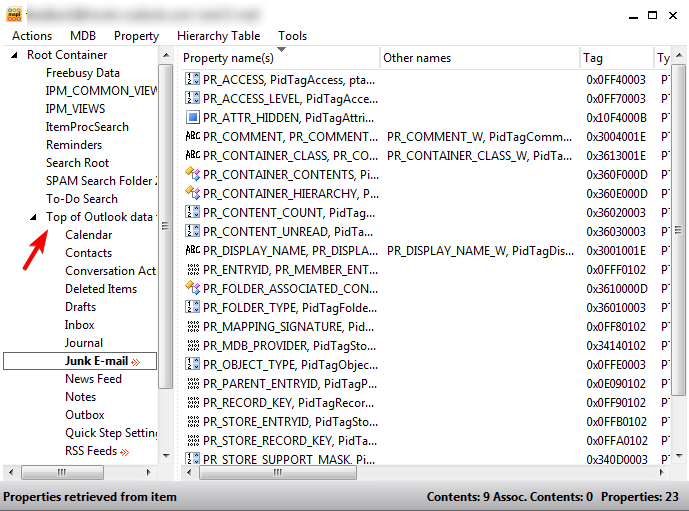
Task: Select the To-Do Search folder
Action: 82,199
